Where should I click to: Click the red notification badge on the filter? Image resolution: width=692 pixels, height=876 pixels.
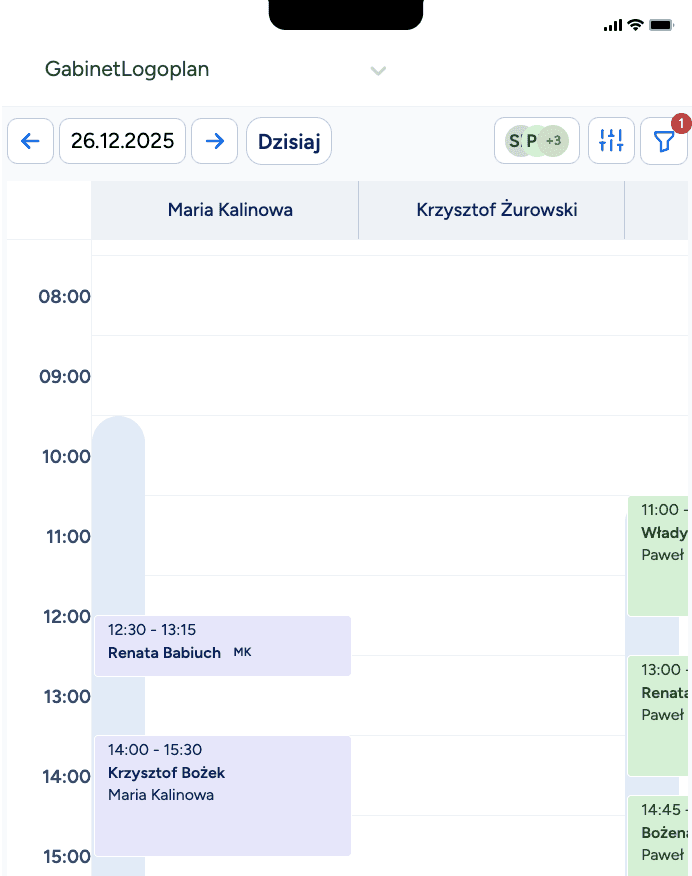681,124
